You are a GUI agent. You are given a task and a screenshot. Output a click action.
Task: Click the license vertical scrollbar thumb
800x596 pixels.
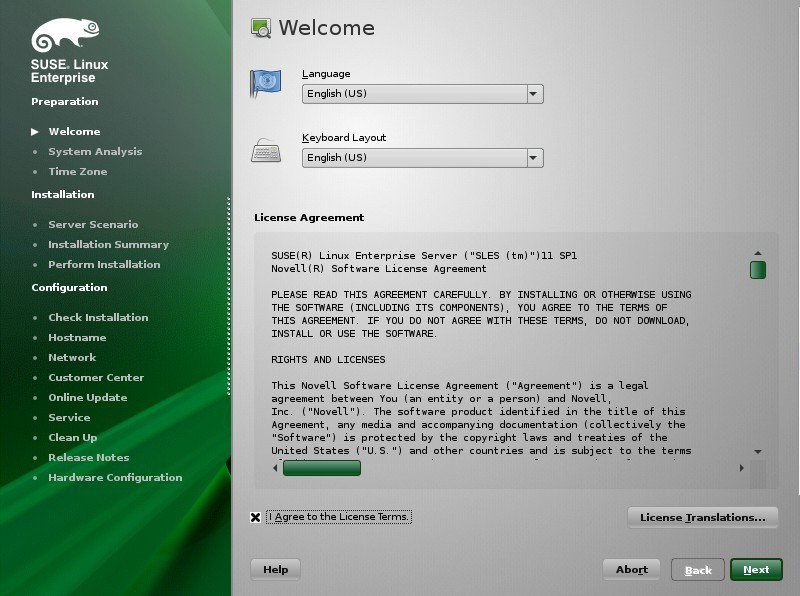coord(758,270)
